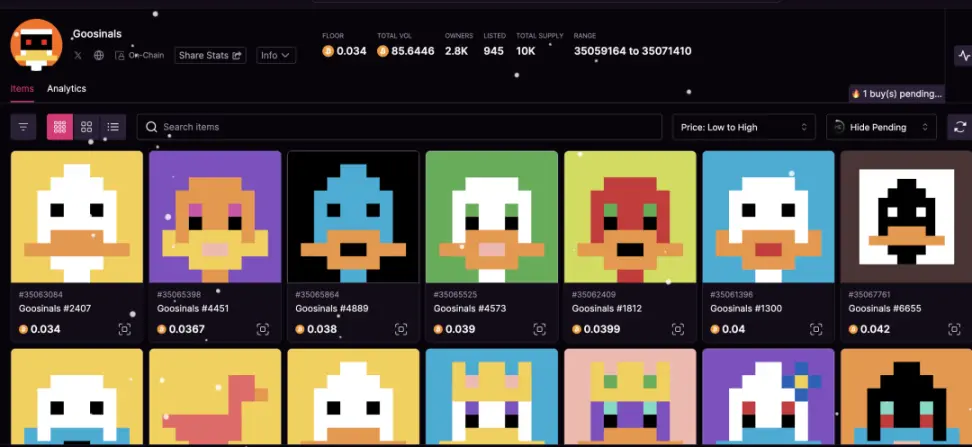Screen dimensions: 972x447
Task: Click the scan icon on Goosinals #4451
Action: [x=263, y=329]
